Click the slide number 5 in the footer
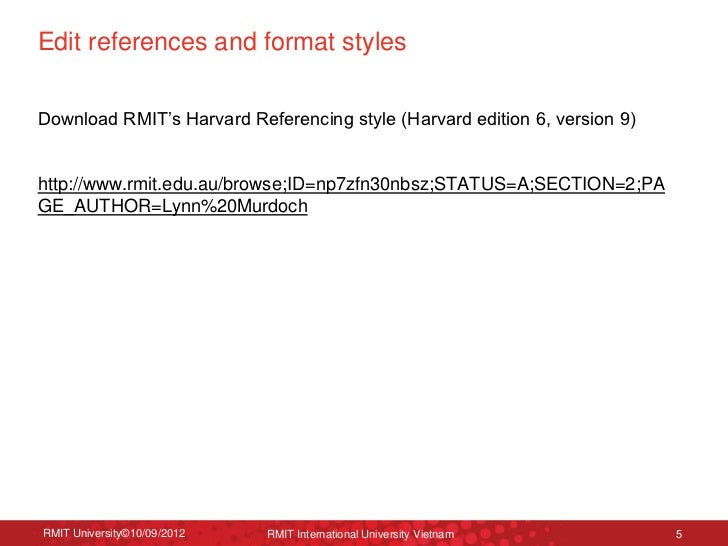728x546 pixels. pyautogui.click(x=679, y=534)
